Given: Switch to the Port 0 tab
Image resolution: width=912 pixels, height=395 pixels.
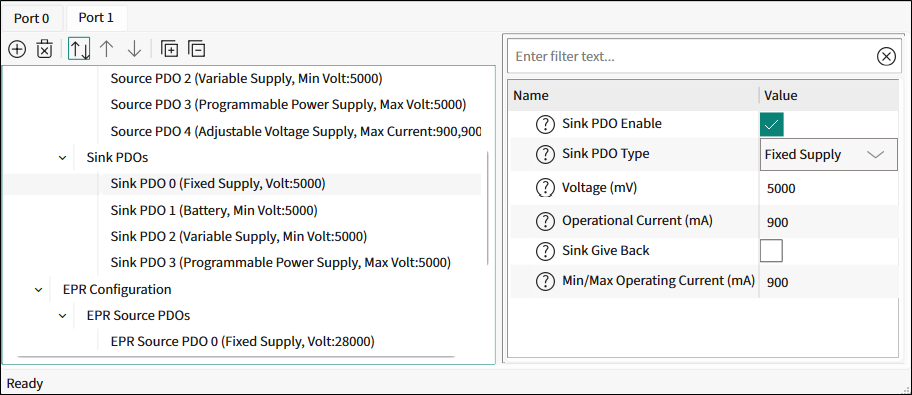Looking at the screenshot, I should [32, 18].
